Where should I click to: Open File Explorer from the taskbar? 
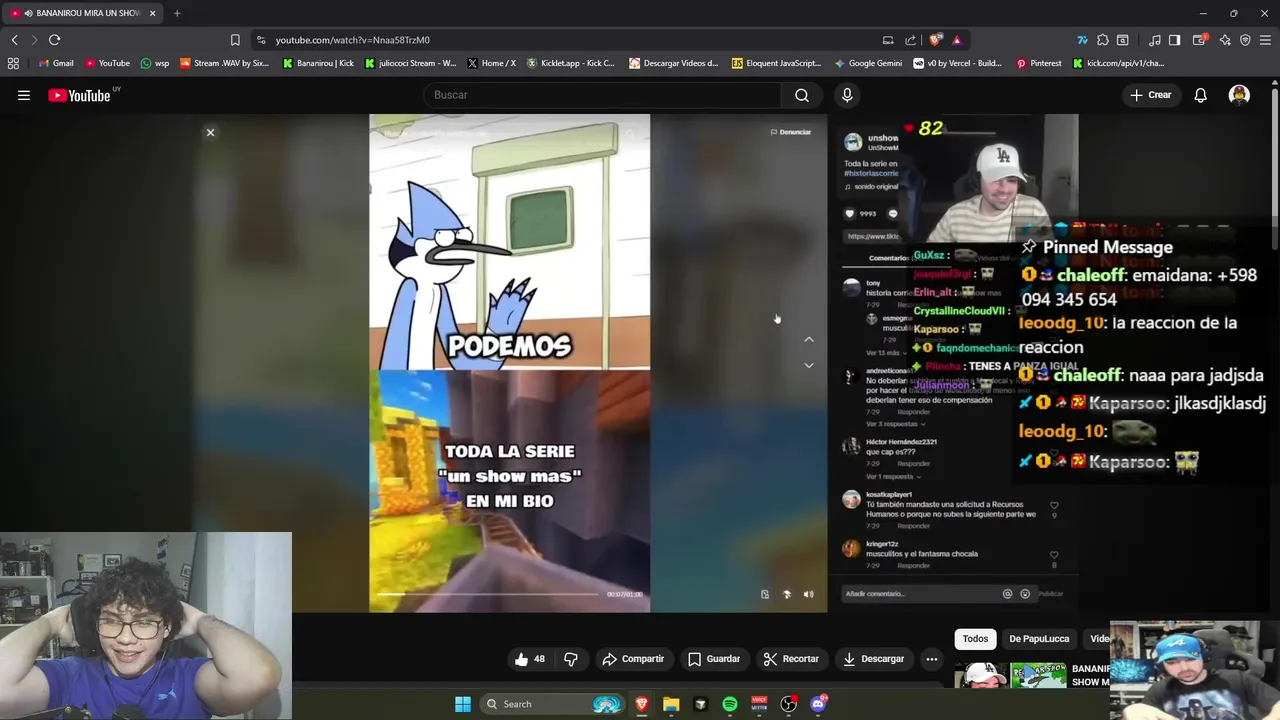coord(671,704)
